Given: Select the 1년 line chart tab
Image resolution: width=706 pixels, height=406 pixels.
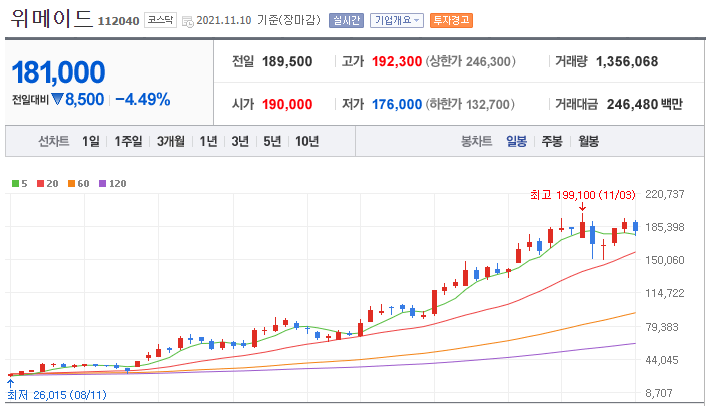Looking at the screenshot, I should (208, 141).
